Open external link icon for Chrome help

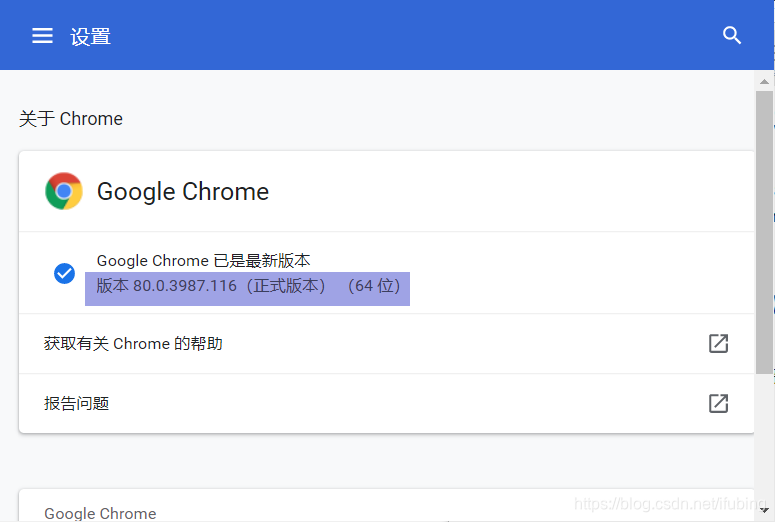tap(719, 344)
